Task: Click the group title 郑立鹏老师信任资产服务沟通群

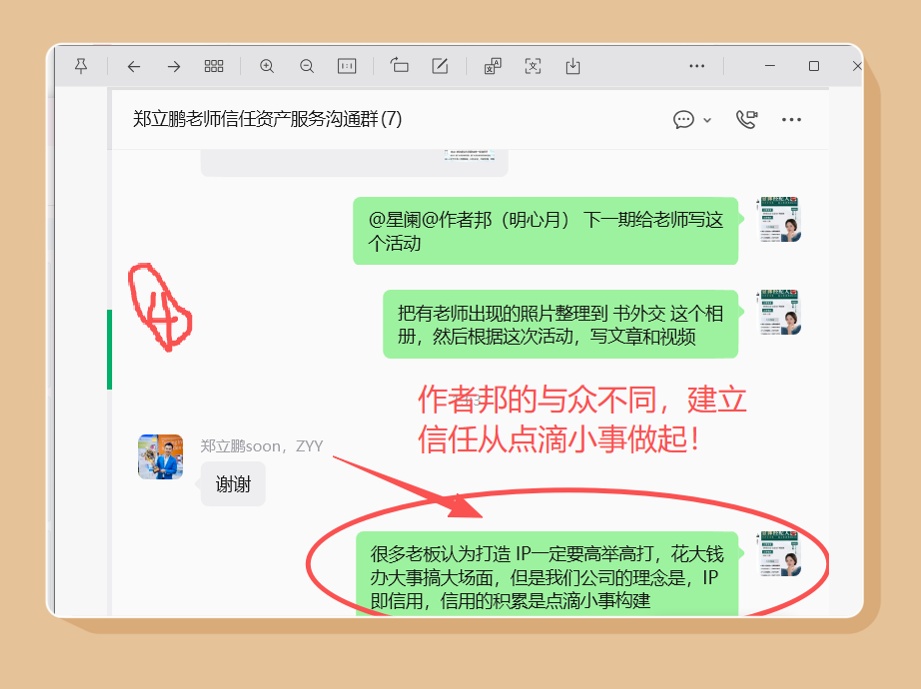Action: [267, 119]
